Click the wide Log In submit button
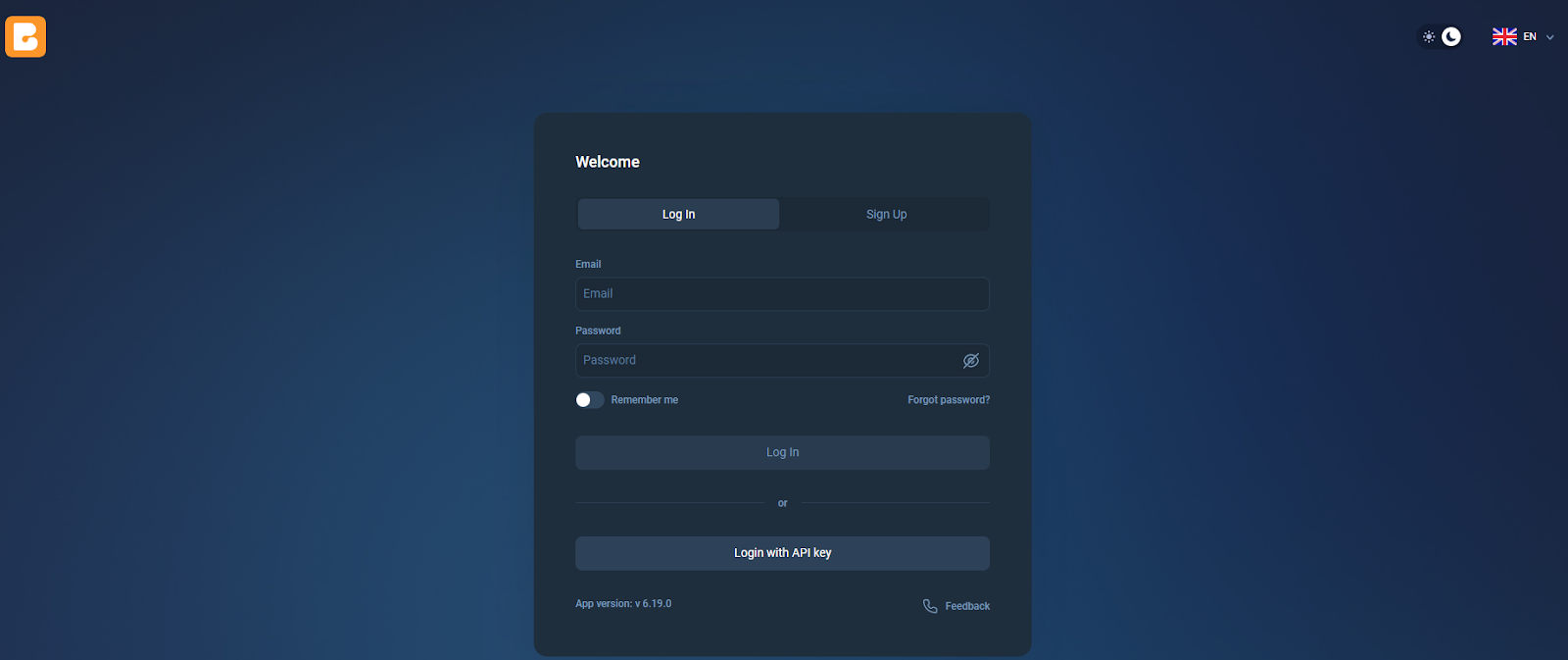Image resolution: width=1568 pixels, height=660 pixels. pos(782,452)
